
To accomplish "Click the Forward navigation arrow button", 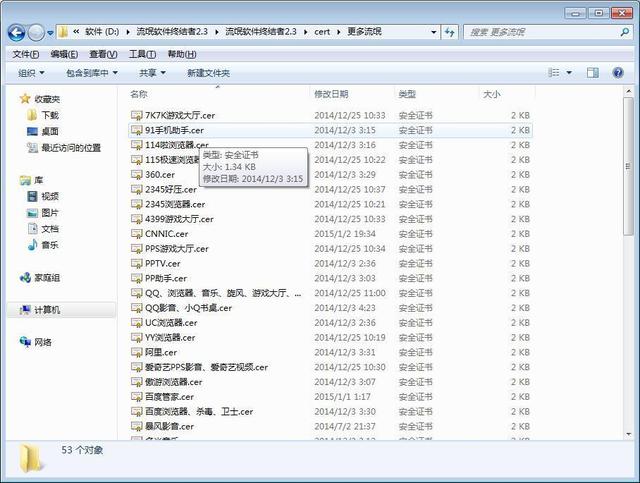I will [x=36, y=32].
